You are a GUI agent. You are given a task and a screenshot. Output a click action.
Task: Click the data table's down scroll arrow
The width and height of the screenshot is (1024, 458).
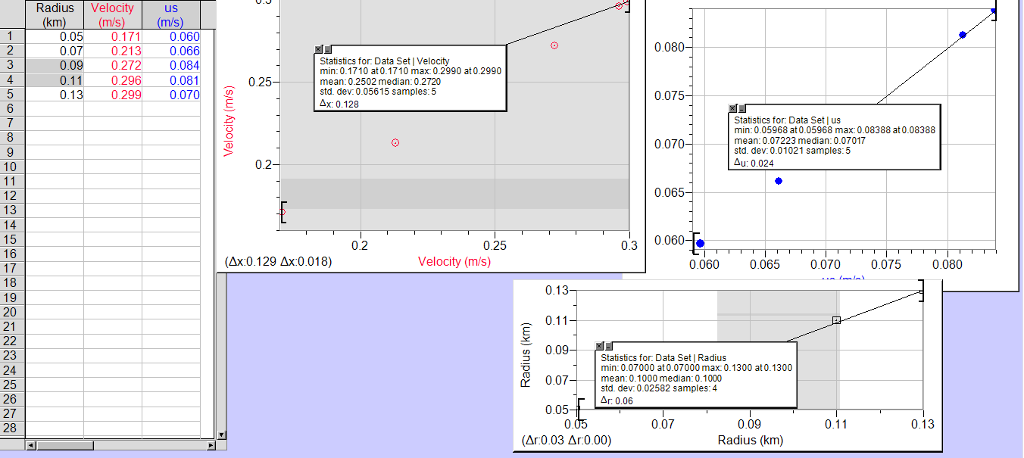tap(221, 434)
